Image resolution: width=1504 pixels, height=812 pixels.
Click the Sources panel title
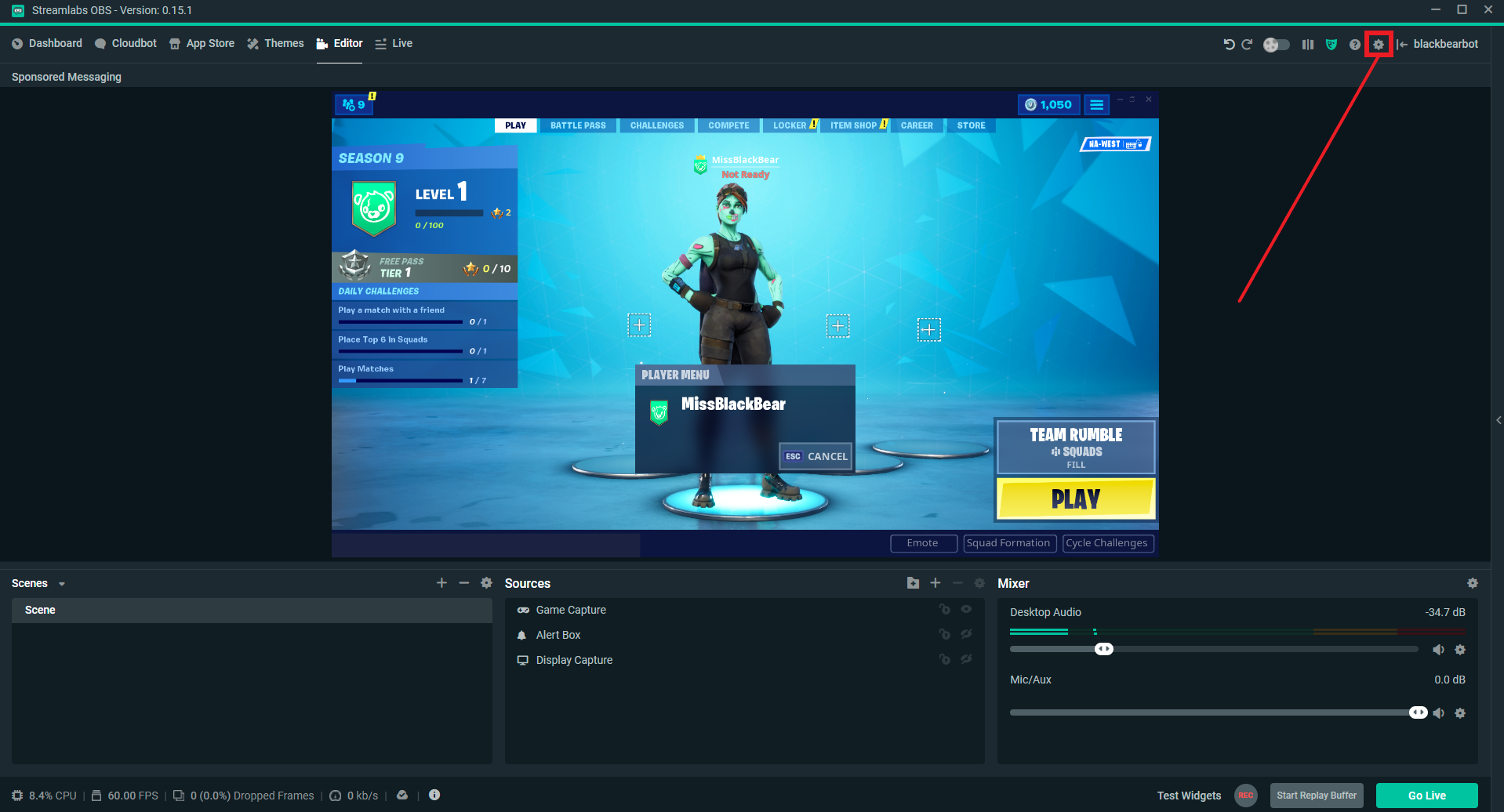[528, 584]
